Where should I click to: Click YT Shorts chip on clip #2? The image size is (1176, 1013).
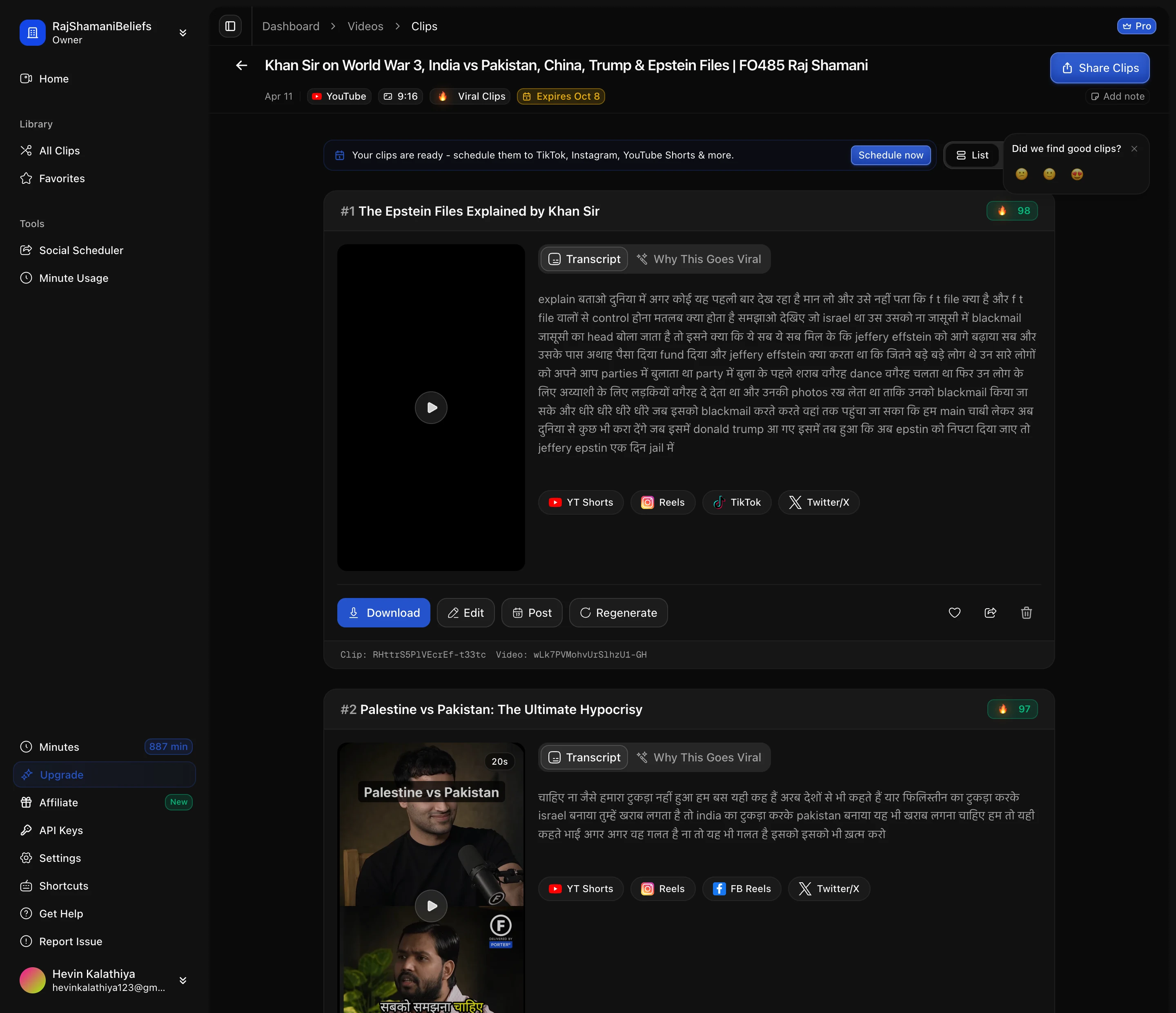[581, 889]
